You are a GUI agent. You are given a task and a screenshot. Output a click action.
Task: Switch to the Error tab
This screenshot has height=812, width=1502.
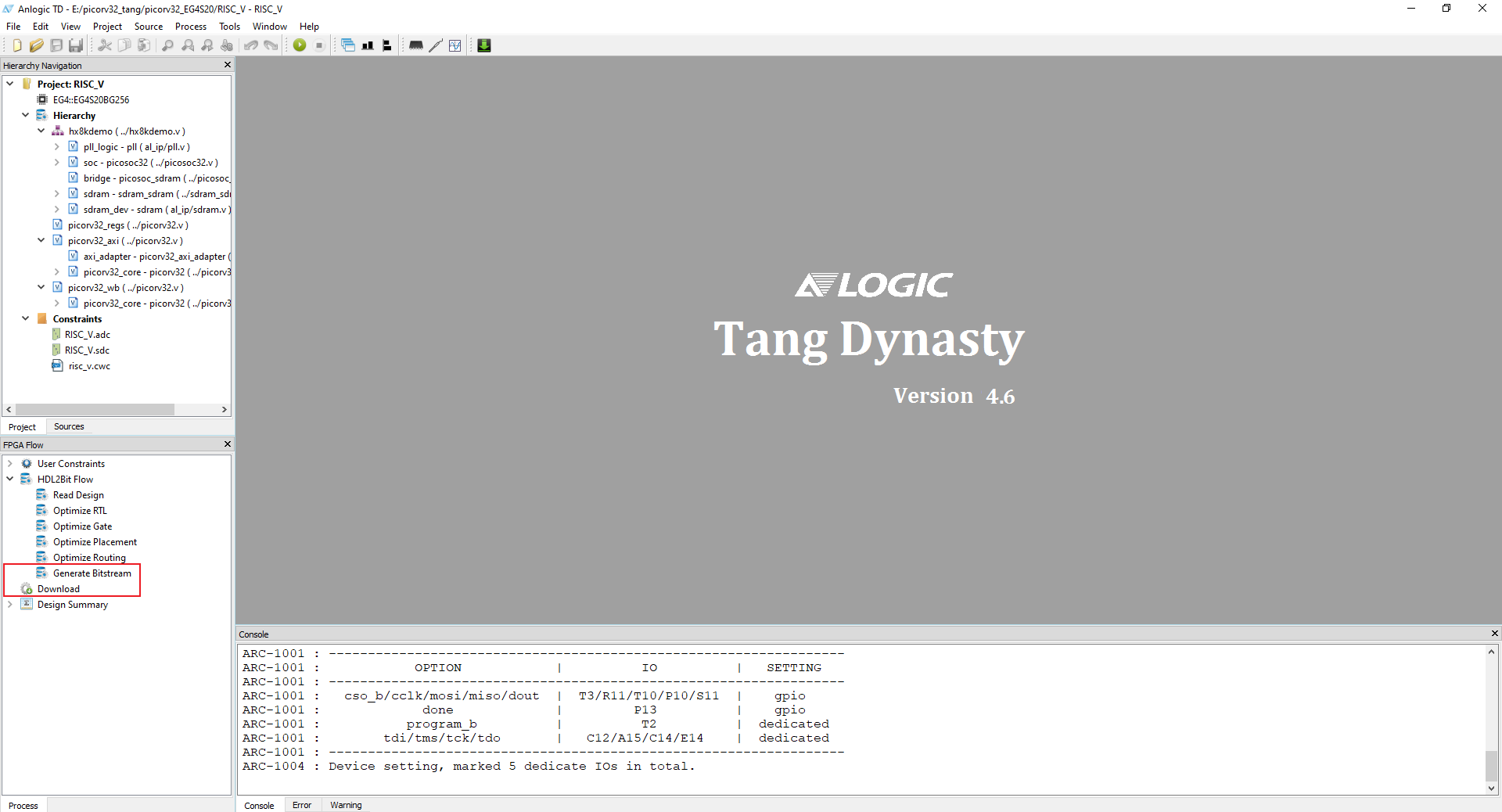pos(302,805)
